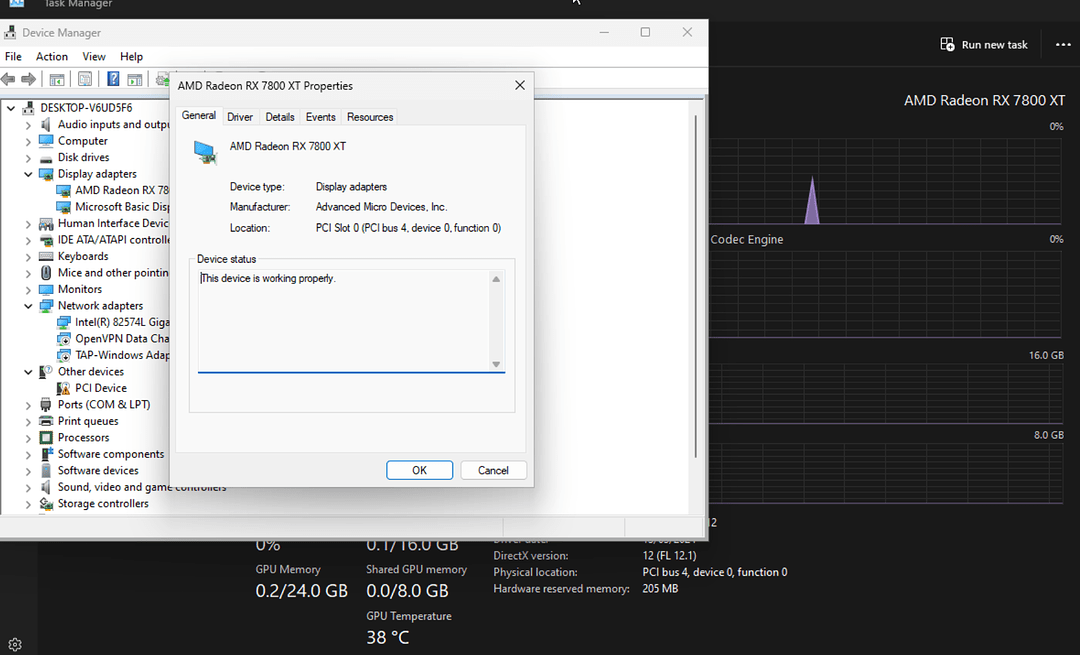The height and width of the screenshot is (655, 1080).
Task: Click the Properties toolbar icon
Action: click(85, 79)
